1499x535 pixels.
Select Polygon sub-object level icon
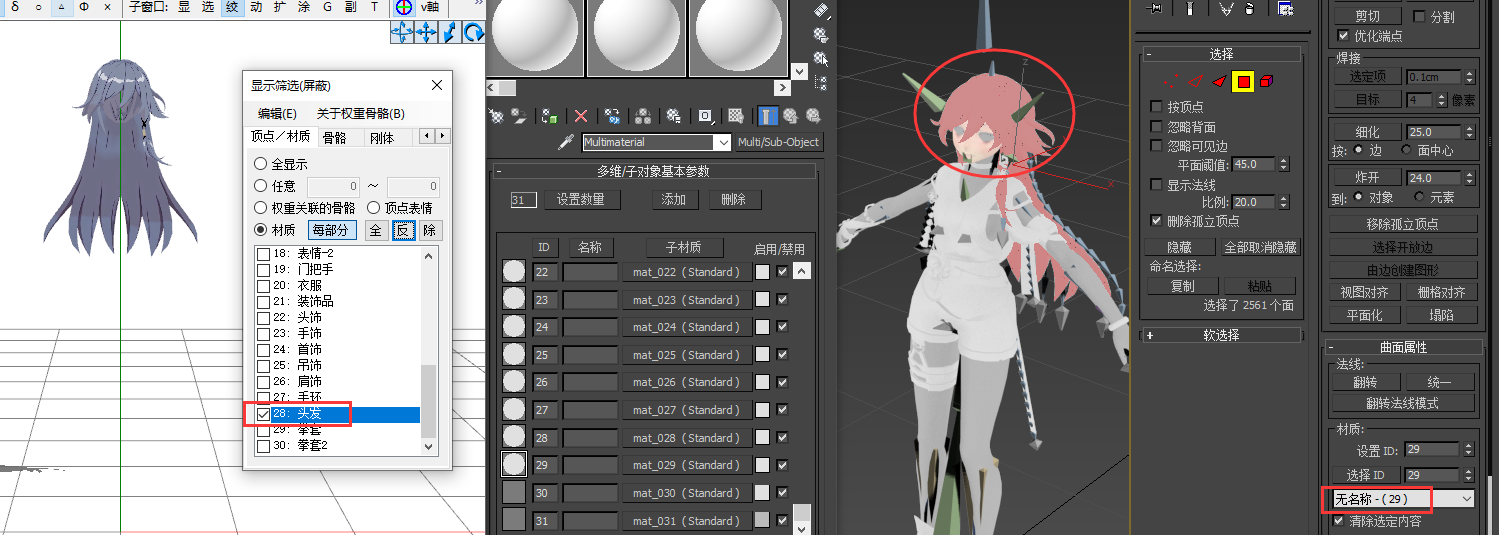pos(1243,82)
